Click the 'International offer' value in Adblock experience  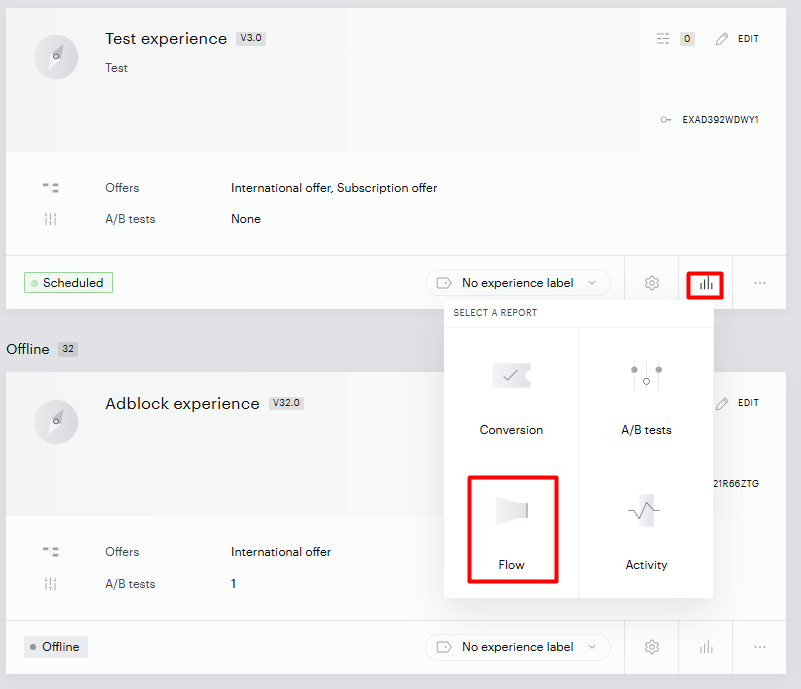point(281,552)
